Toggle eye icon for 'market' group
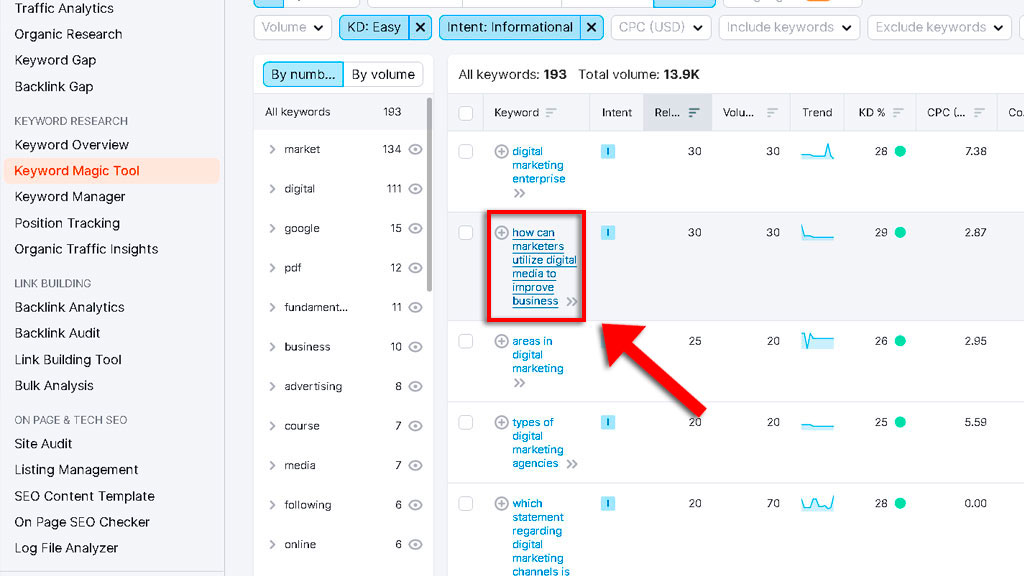This screenshot has width=1024, height=576. [415, 150]
